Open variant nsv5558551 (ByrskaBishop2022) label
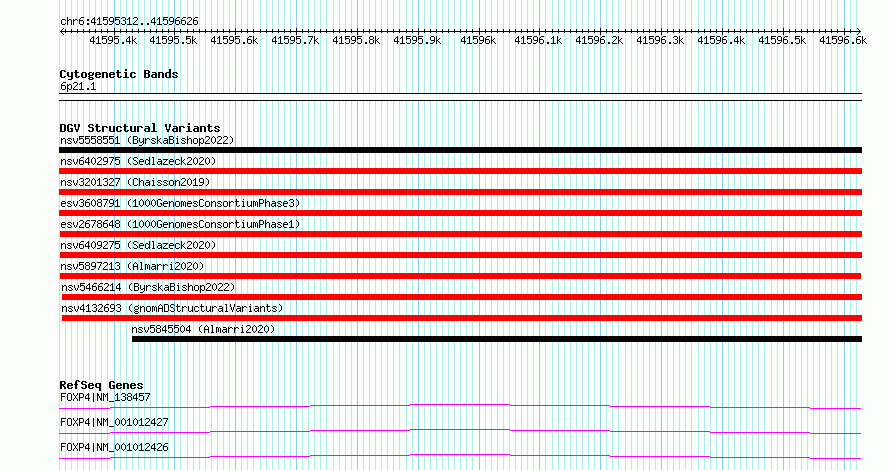 [147, 140]
